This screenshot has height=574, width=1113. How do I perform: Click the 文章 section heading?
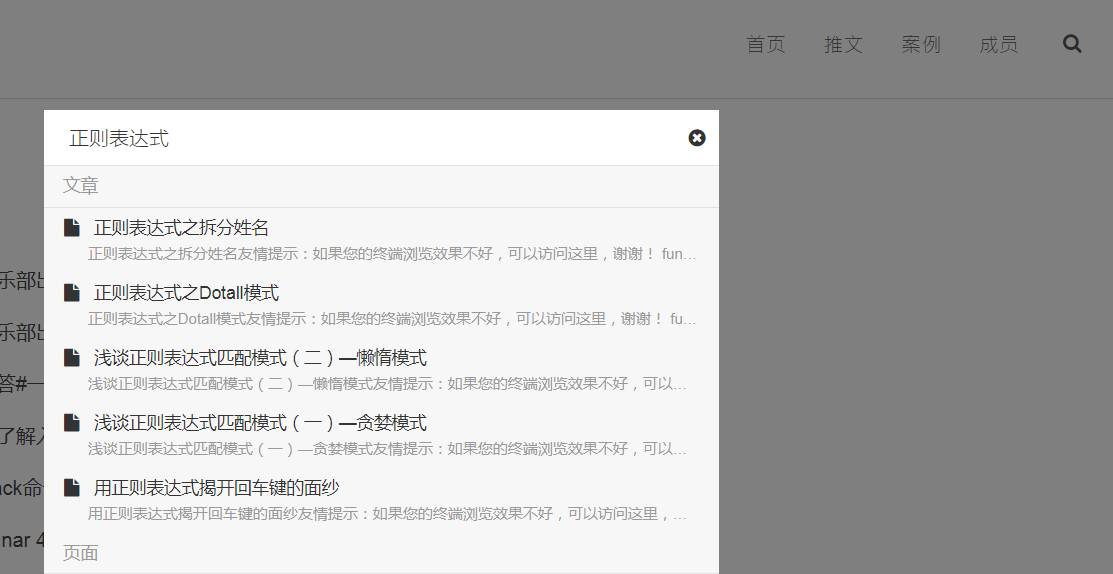(x=80, y=186)
